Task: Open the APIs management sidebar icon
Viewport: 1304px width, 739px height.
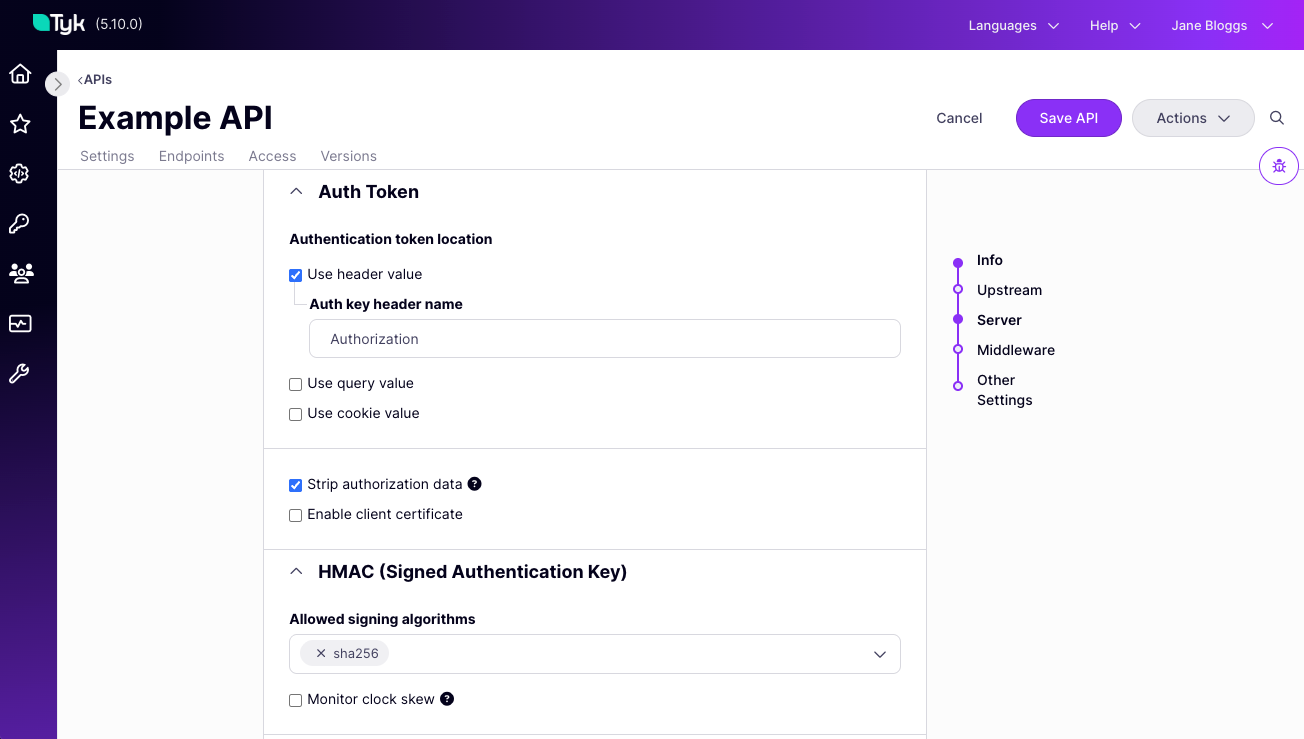Action: click(20, 174)
